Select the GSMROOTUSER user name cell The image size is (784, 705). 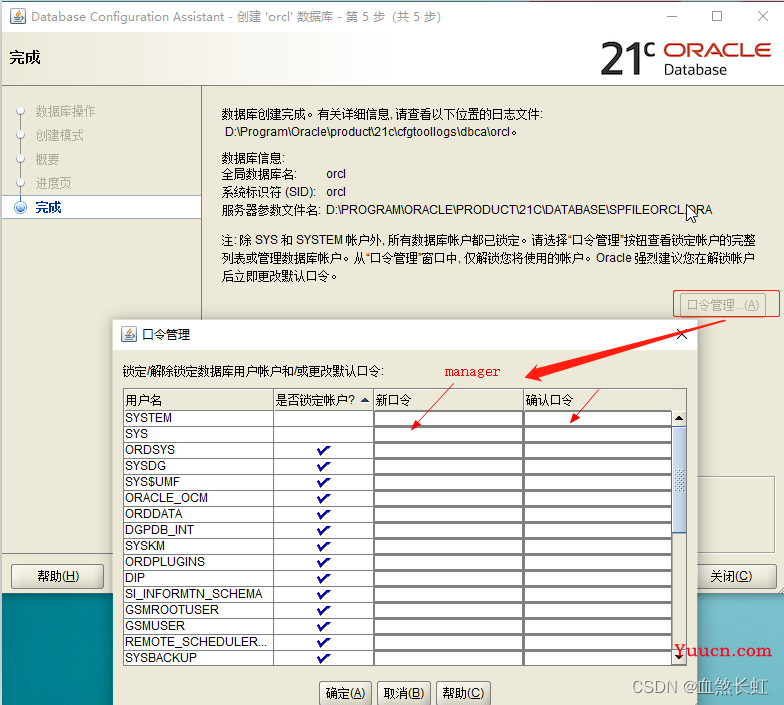198,610
